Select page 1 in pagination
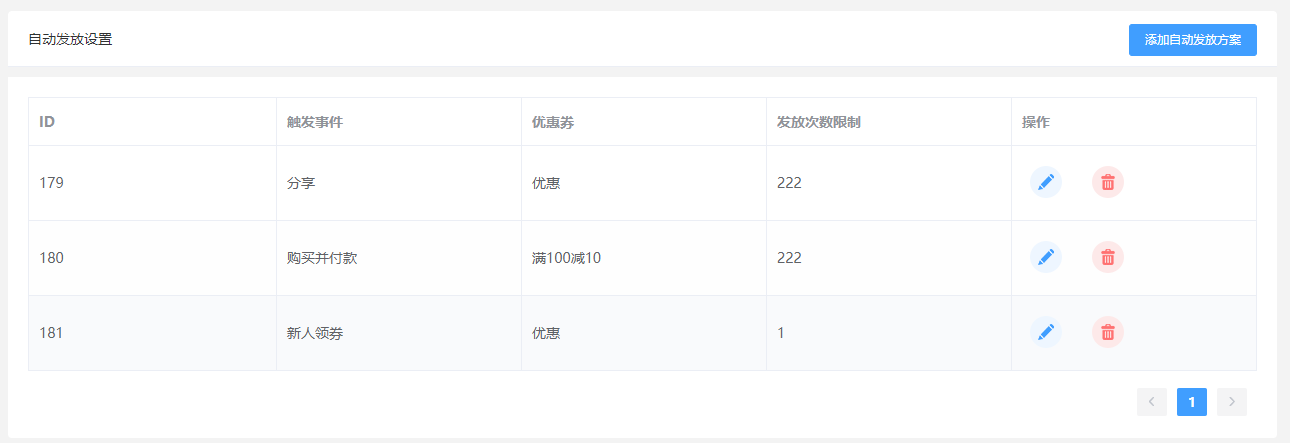The image size is (1290, 443). [x=1192, y=402]
